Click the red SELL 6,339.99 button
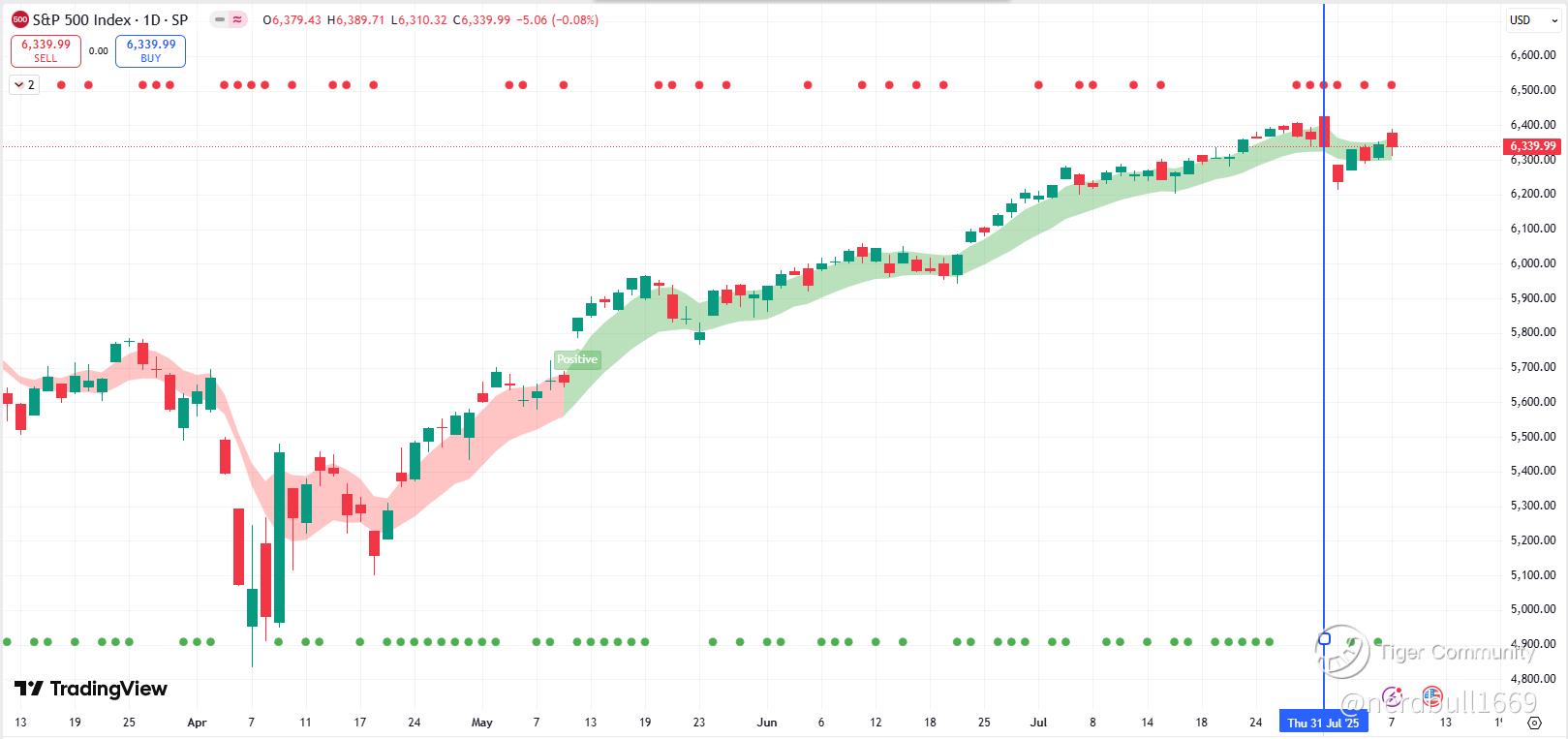Viewport: 1568px width, 739px height. 46,50
